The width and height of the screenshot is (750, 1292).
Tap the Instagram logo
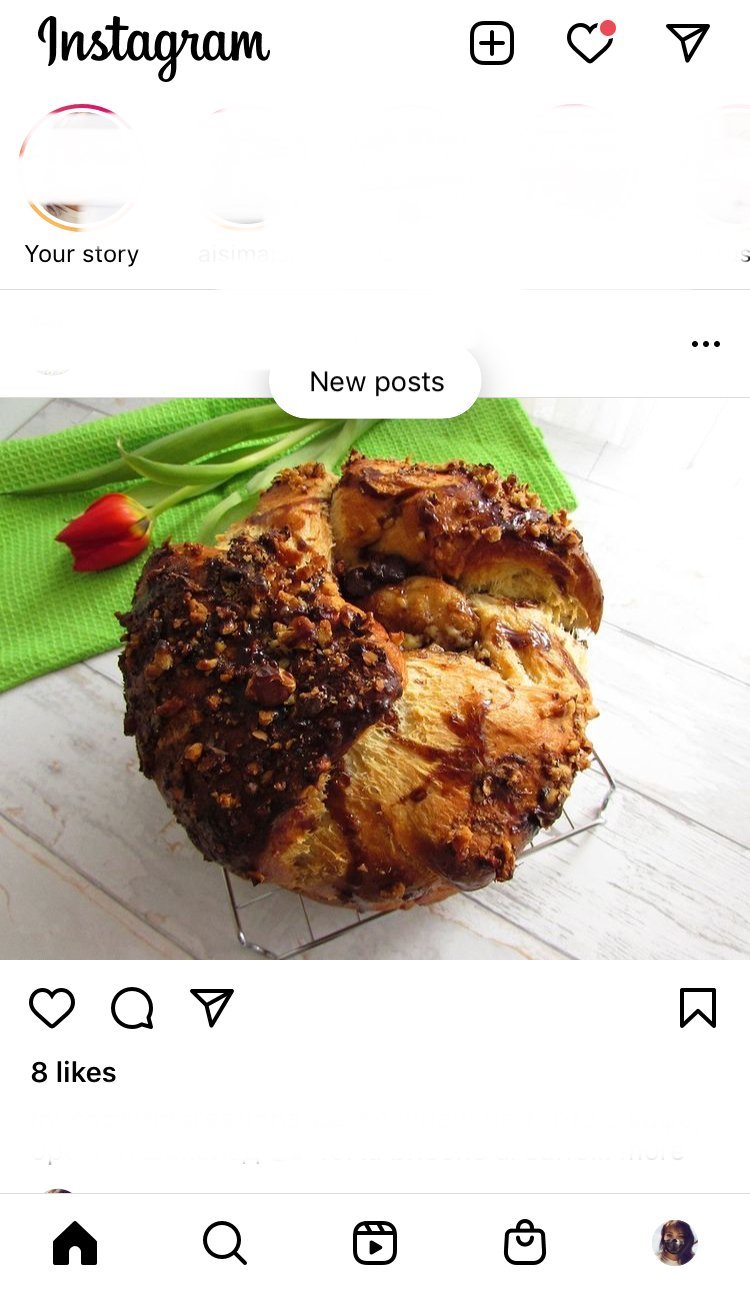(153, 46)
